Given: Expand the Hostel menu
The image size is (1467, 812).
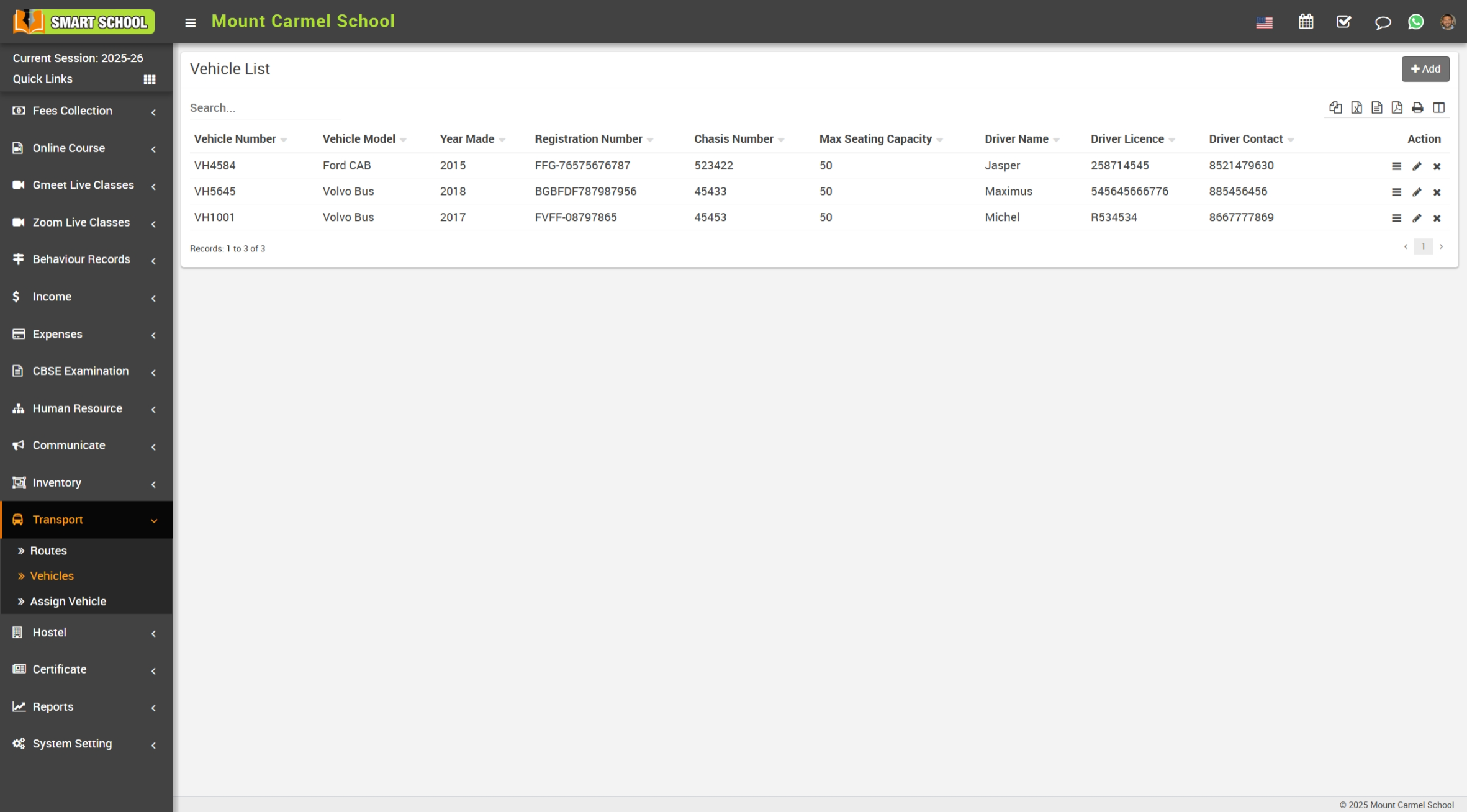Looking at the screenshot, I should pos(86,633).
